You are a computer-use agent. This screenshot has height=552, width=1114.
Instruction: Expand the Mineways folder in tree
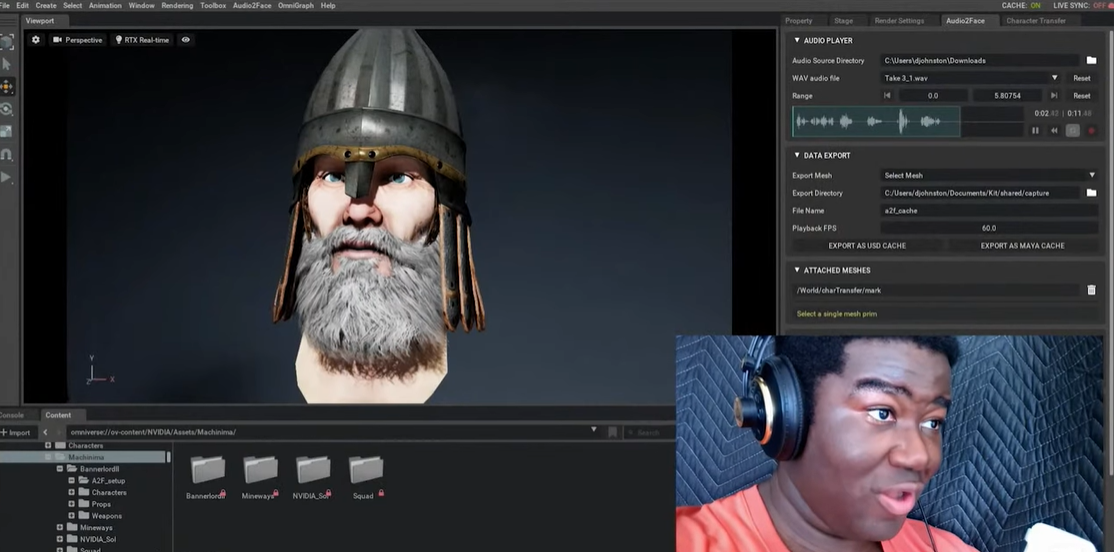point(60,527)
